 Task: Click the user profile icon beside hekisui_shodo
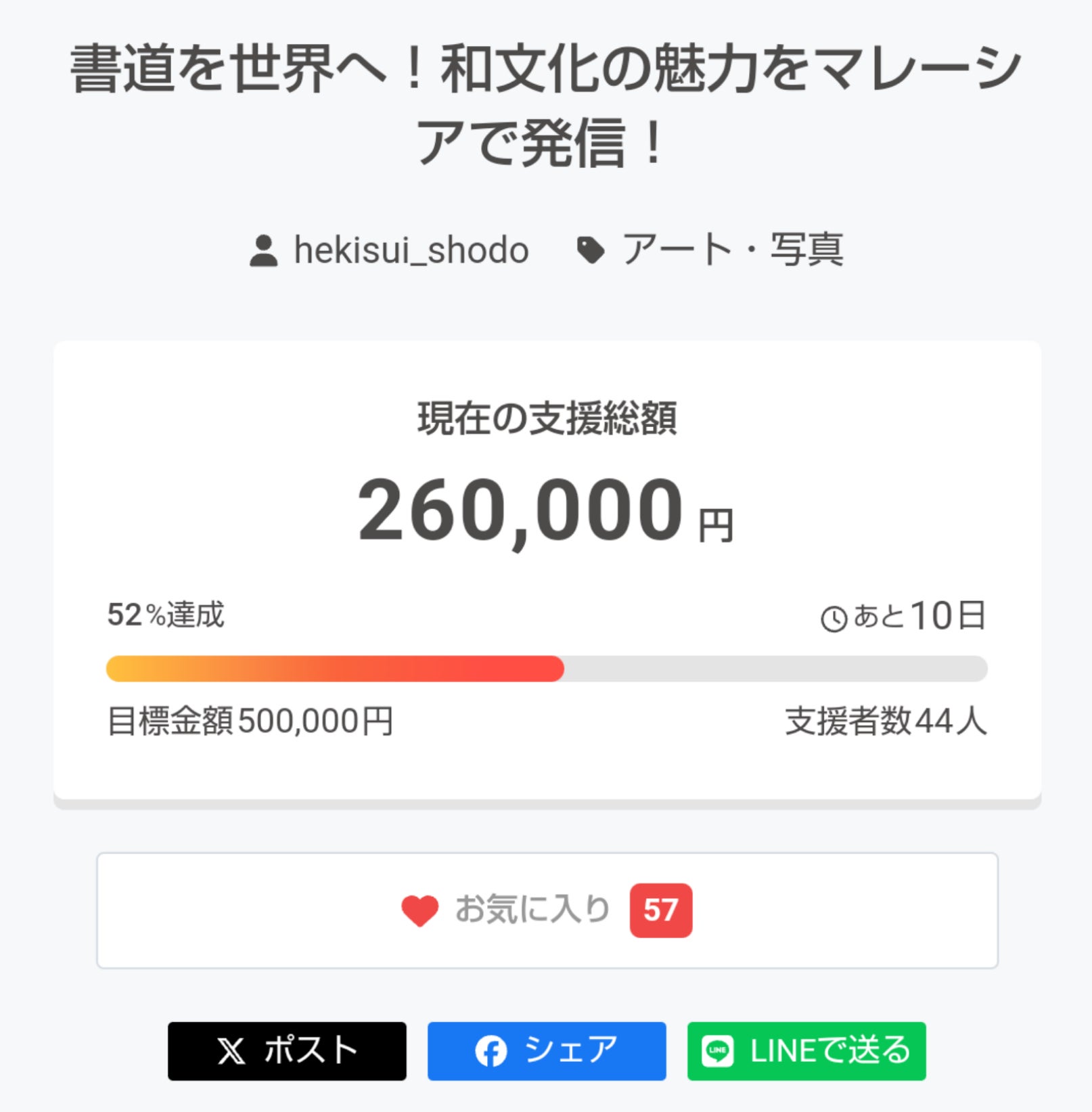[x=263, y=251]
